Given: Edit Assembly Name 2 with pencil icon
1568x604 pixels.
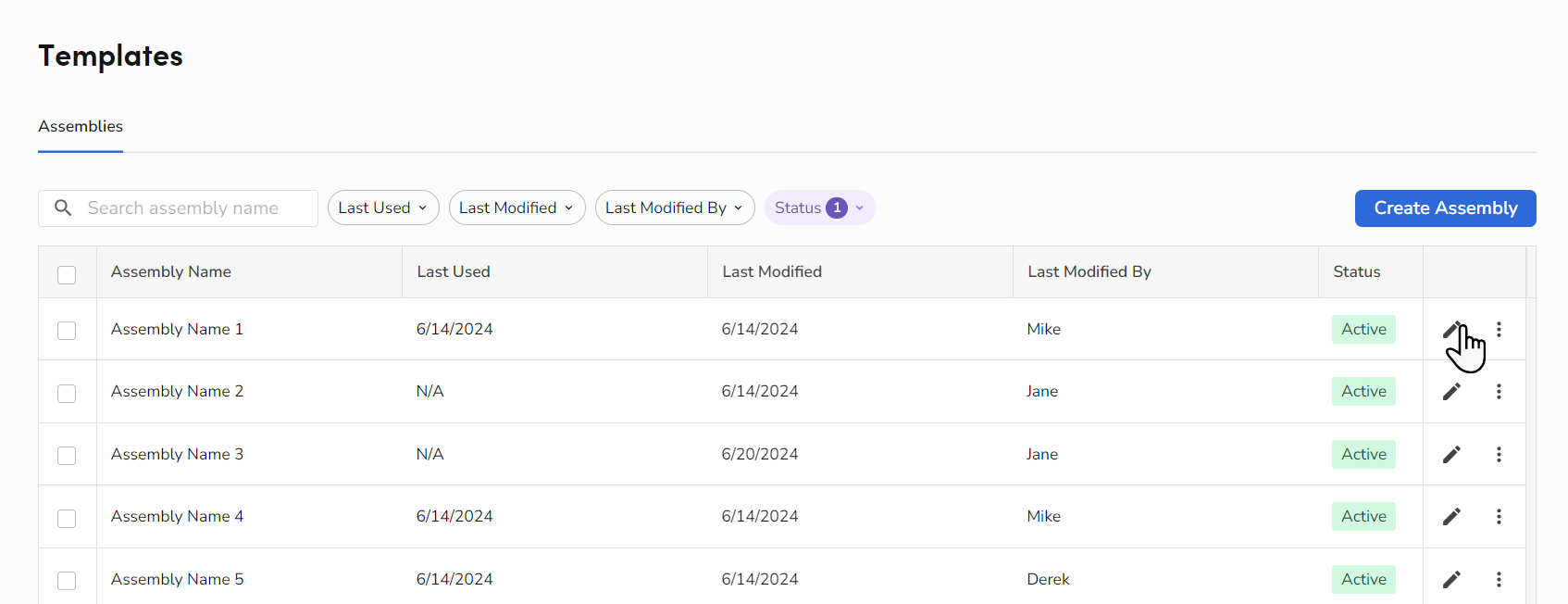Looking at the screenshot, I should (x=1451, y=392).
